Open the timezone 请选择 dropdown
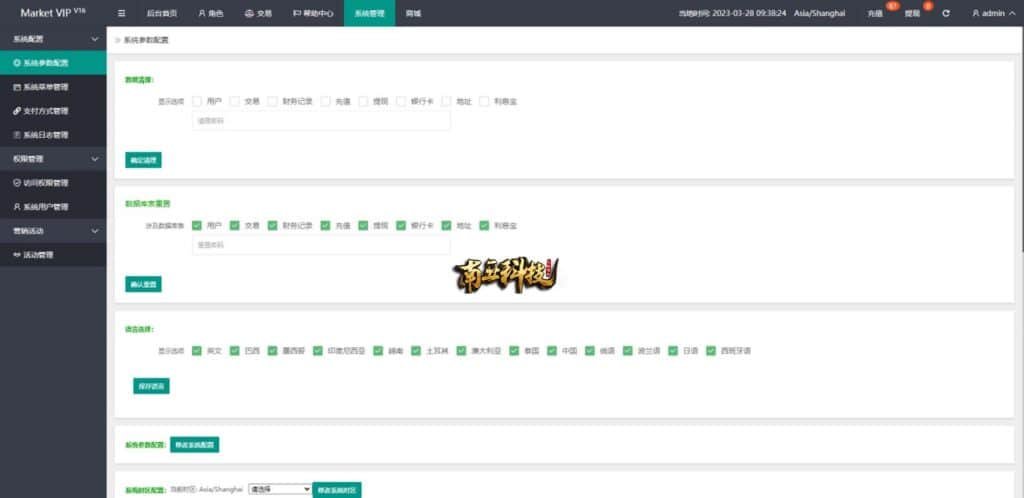Screen dimensions: 1024x498 tap(280, 489)
